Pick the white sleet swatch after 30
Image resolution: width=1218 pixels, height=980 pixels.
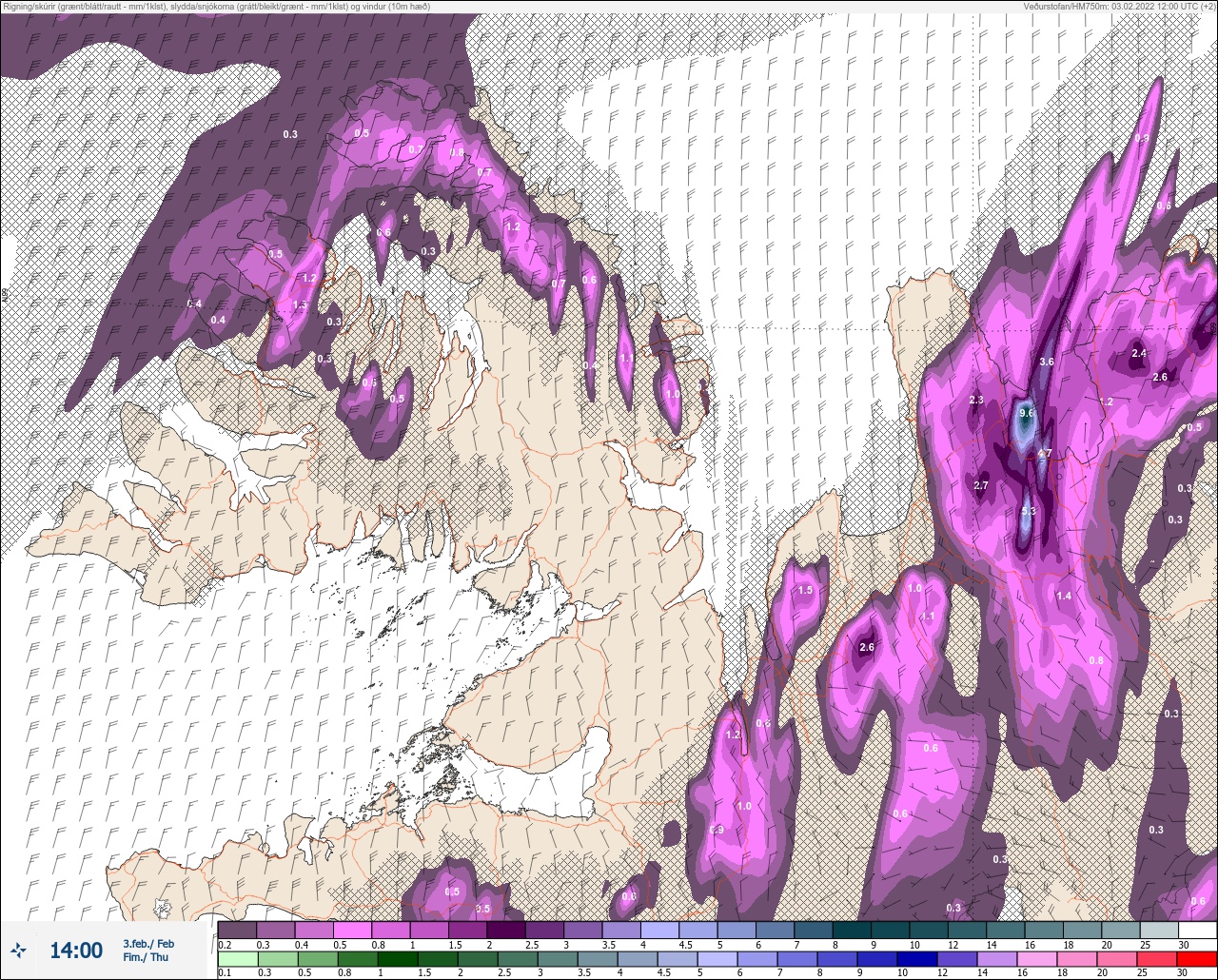(x=1198, y=930)
